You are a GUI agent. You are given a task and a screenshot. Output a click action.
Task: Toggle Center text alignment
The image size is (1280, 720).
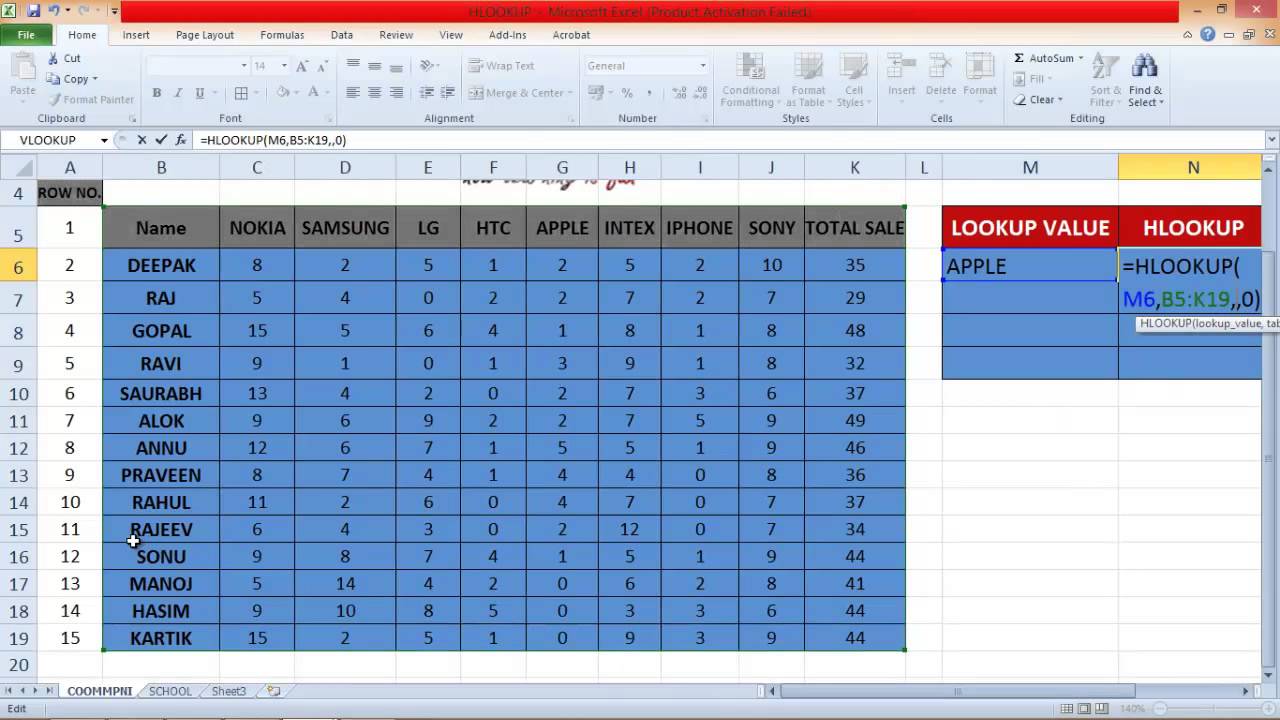tap(375, 93)
